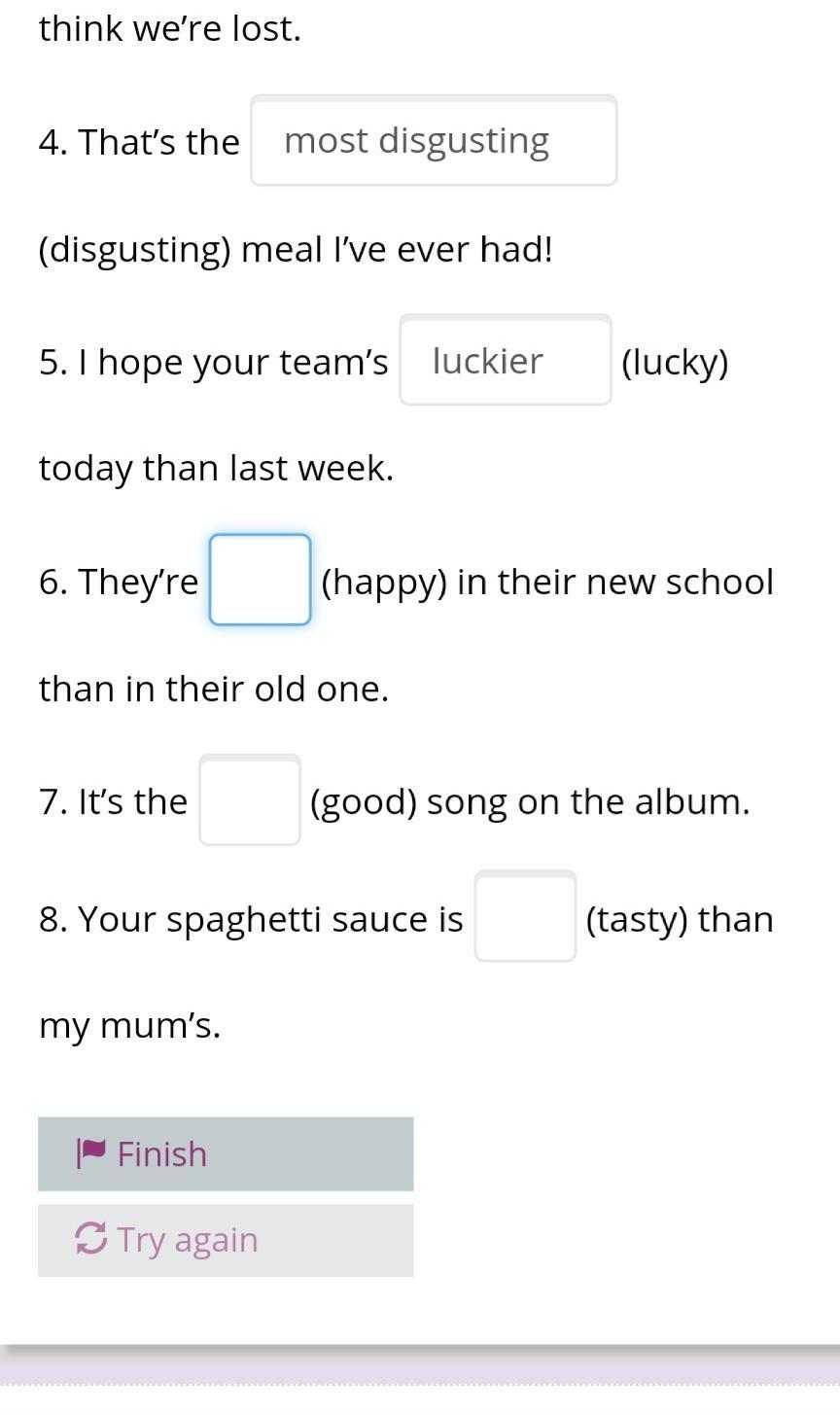The width and height of the screenshot is (840, 1415).
Task: Click the '5. I hope your team's' text
Action: tap(213, 362)
